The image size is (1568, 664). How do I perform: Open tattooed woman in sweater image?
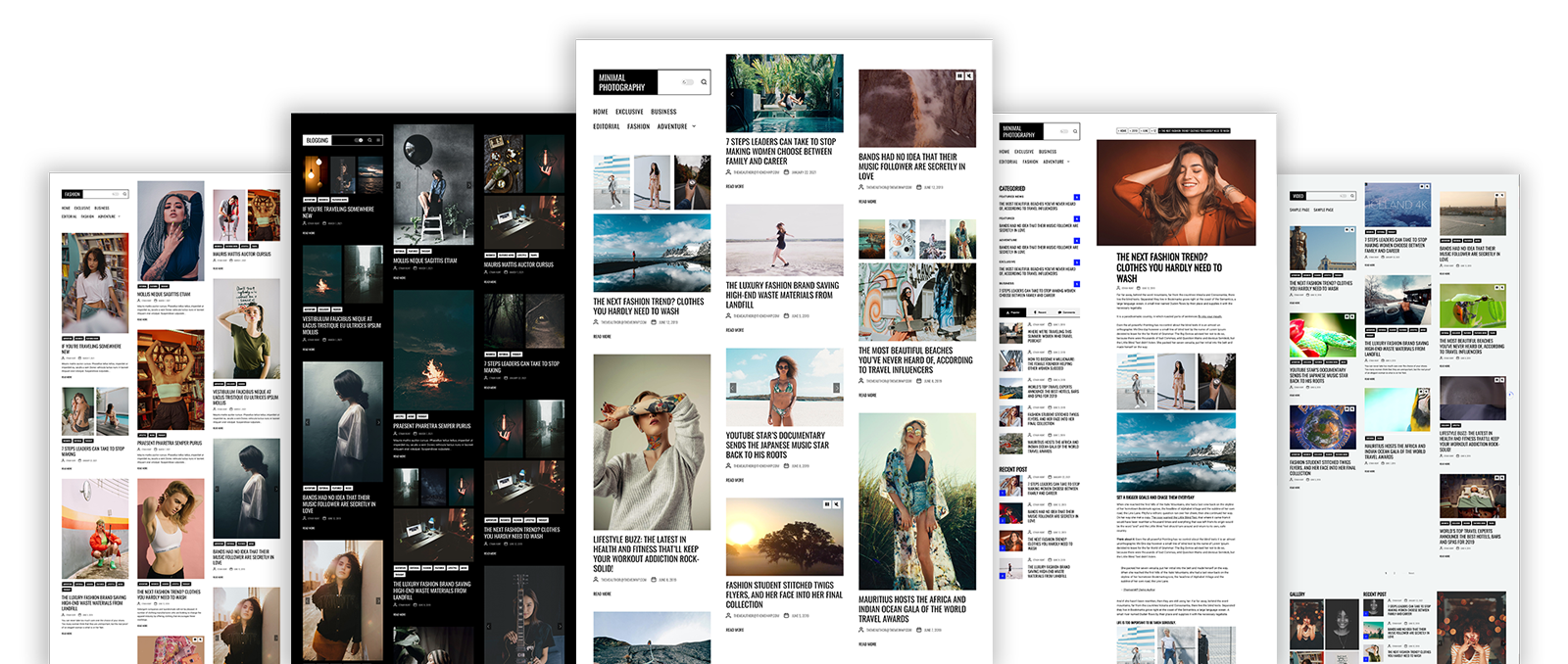pyautogui.click(x=652, y=442)
